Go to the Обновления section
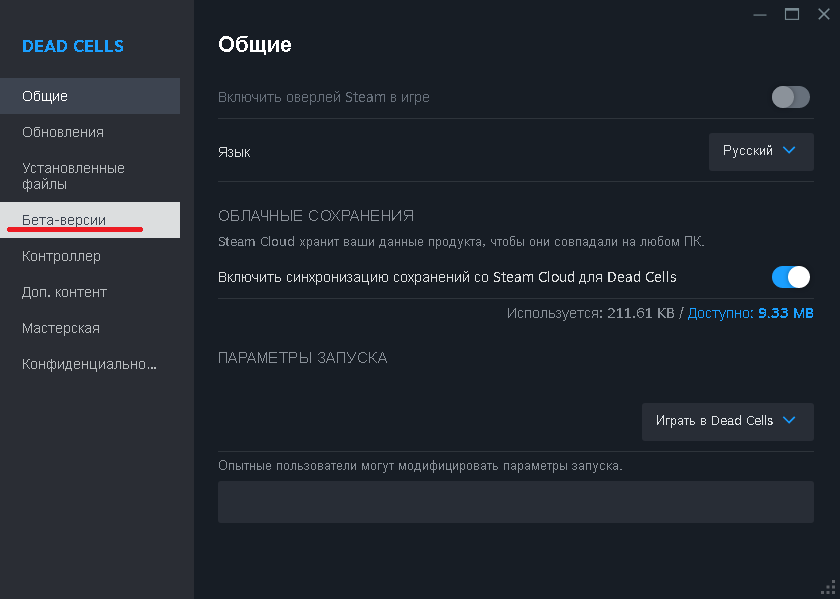This screenshot has height=599, width=840. [x=89, y=132]
